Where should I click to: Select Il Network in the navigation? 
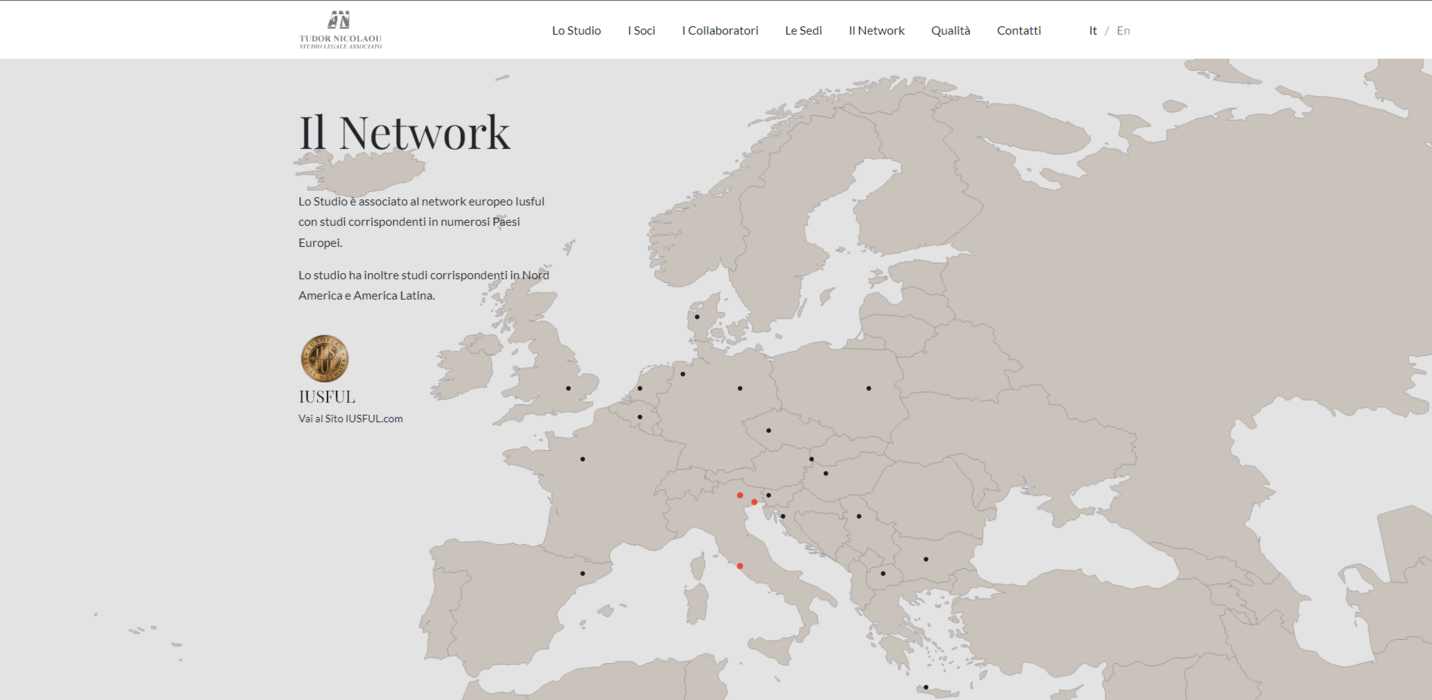tap(876, 31)
